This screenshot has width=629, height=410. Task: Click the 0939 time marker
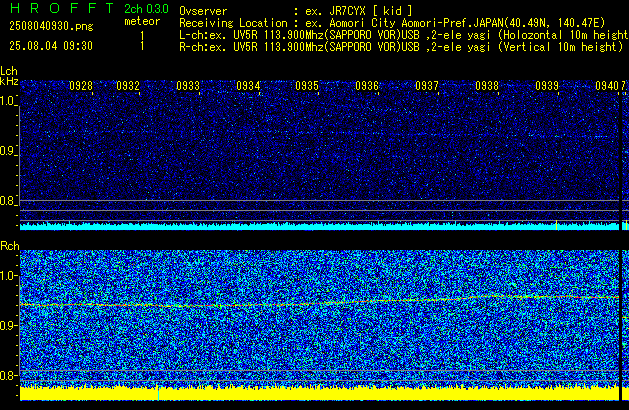(547, 86)
